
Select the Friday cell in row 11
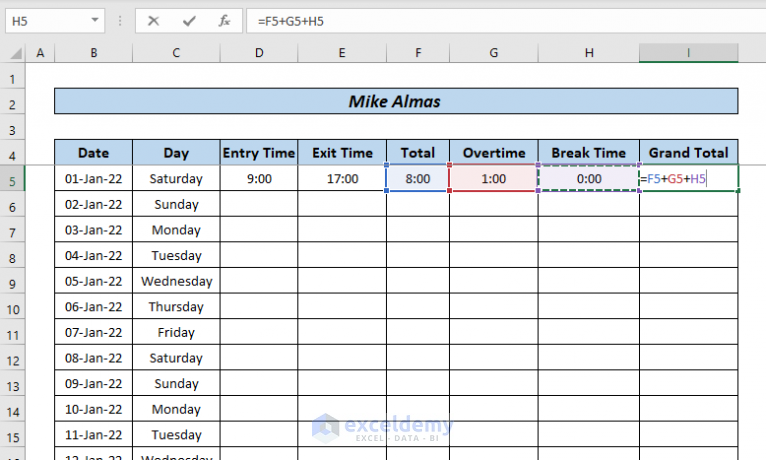pos(176,332)
